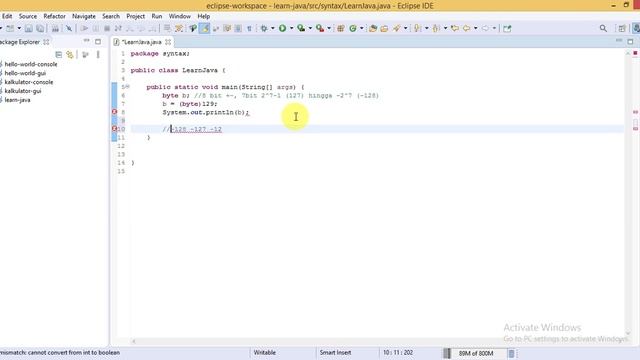Click error marker on line 8 gutter

115,112
